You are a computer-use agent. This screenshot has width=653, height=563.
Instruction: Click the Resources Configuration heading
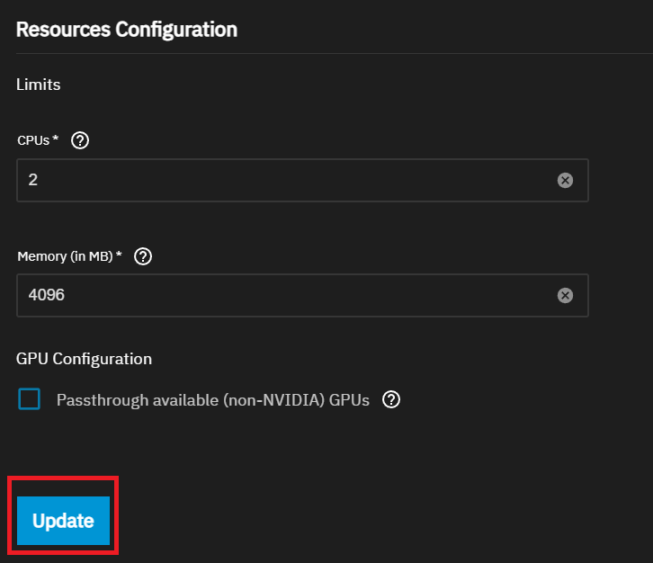click(x=126, y=29)
